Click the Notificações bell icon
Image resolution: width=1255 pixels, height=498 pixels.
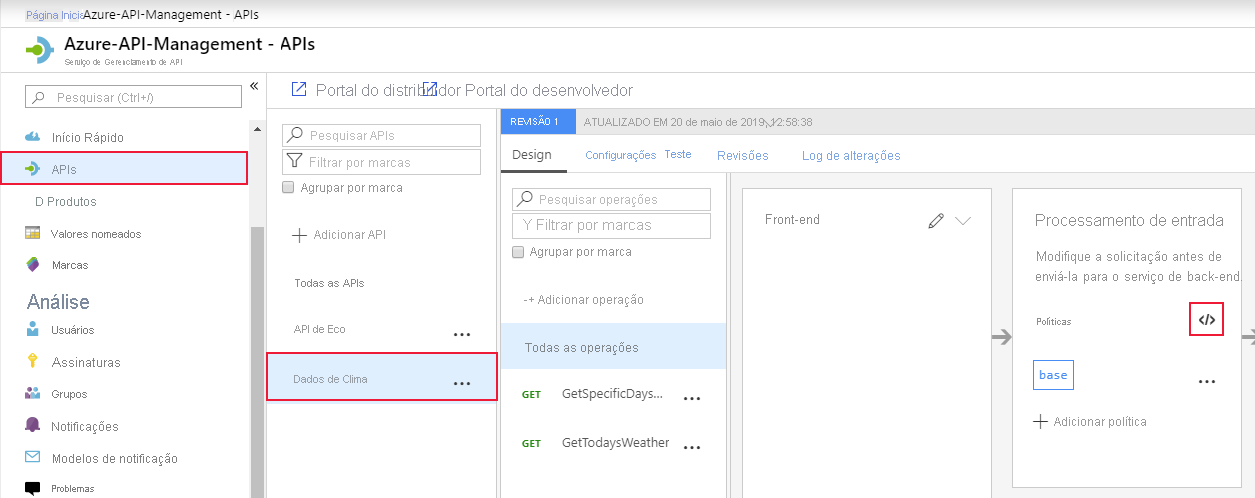coord(32,426)
